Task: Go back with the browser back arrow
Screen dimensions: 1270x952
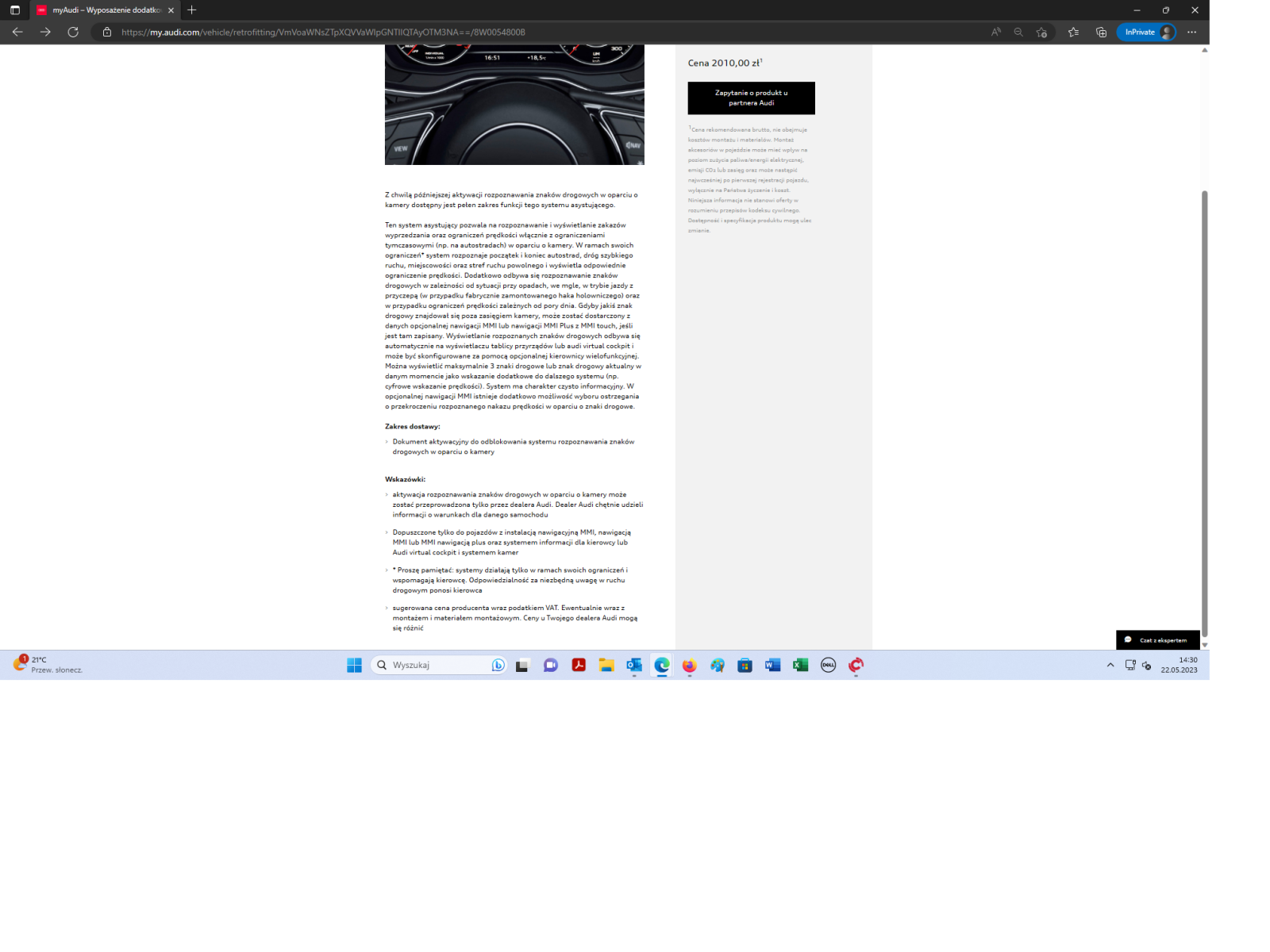Action: pos(17,33)
